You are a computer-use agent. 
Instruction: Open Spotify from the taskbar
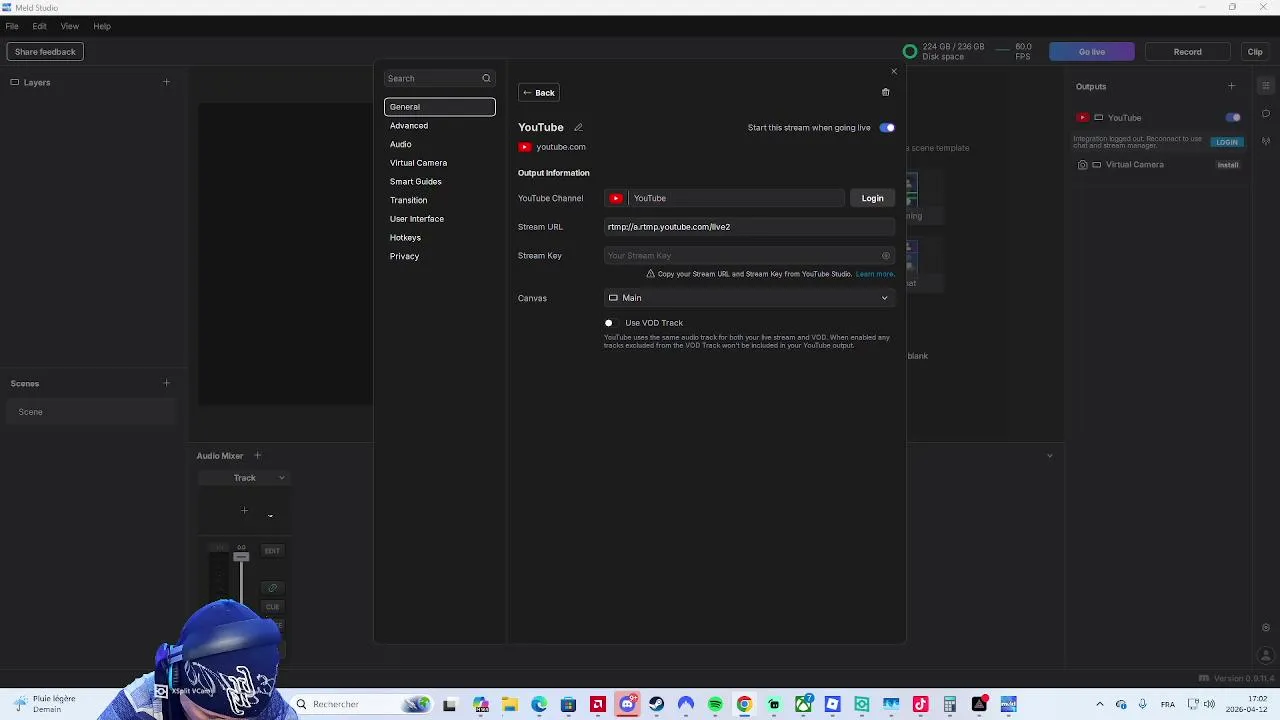click(715, 704)
